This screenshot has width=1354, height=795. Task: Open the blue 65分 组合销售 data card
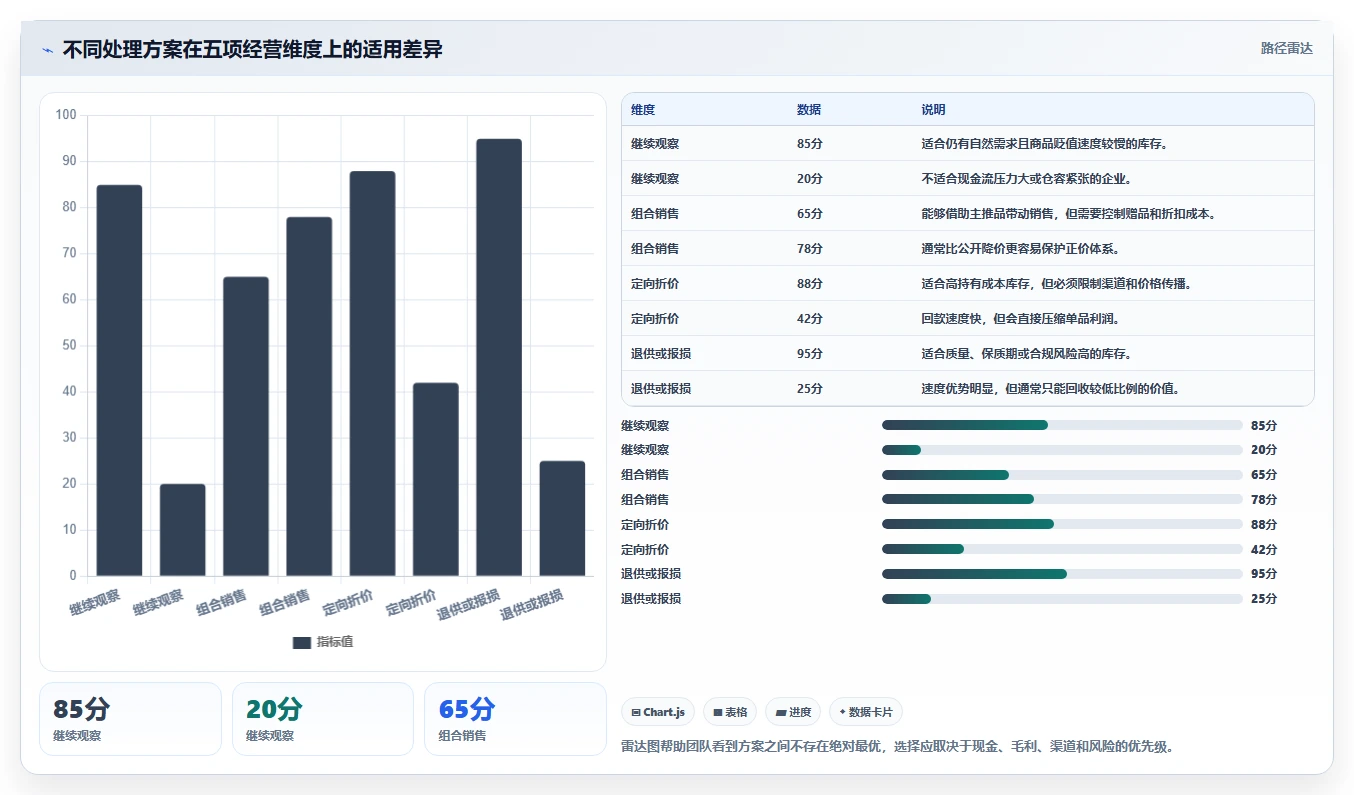515,719
